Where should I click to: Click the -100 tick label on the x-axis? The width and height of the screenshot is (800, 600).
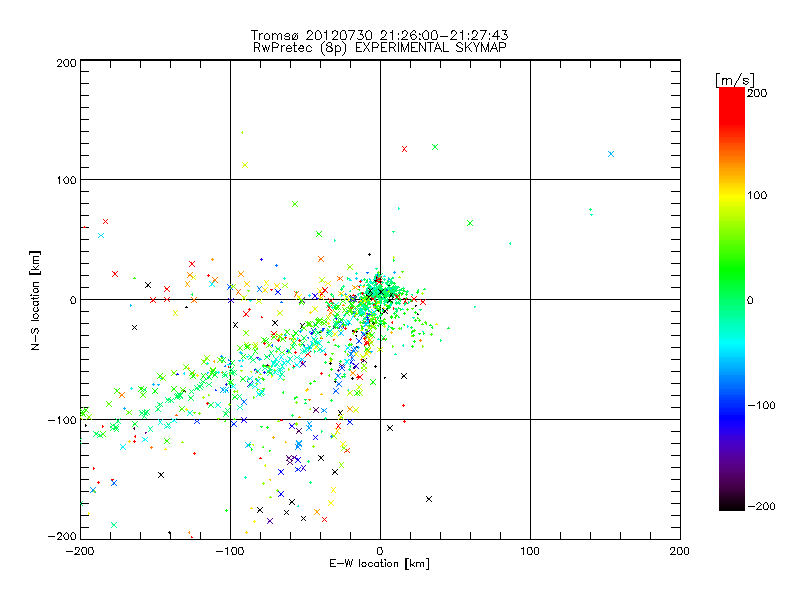(229, 551)
